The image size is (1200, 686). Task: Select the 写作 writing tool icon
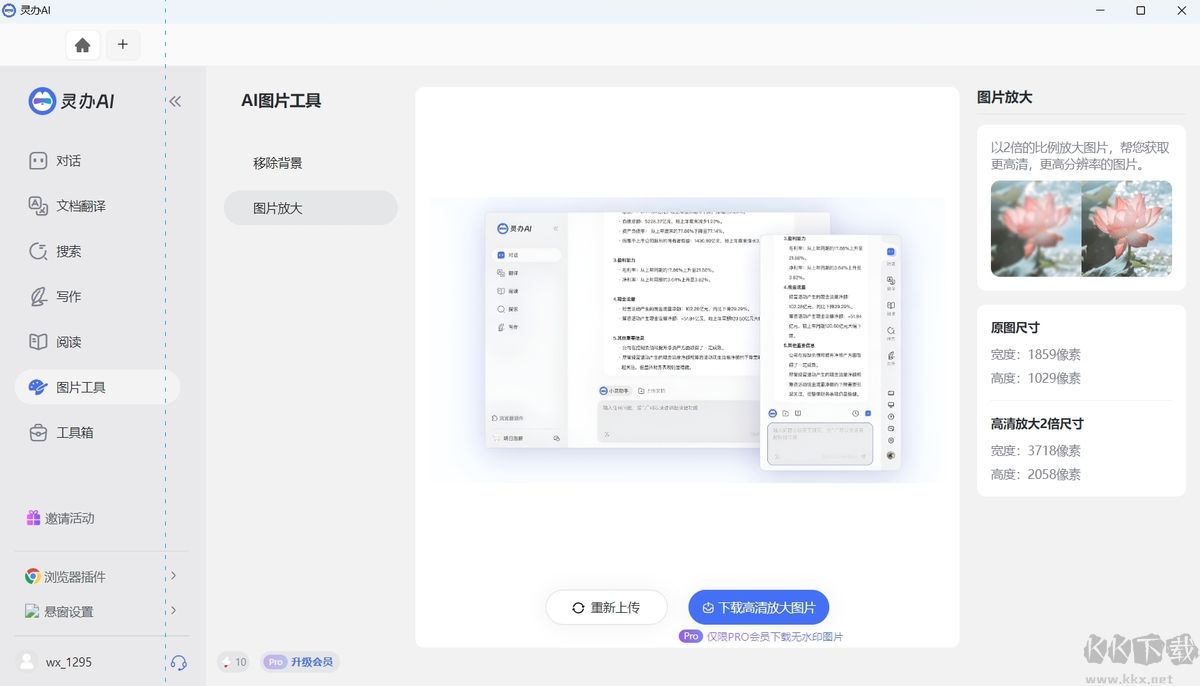[x=36, y=296]
